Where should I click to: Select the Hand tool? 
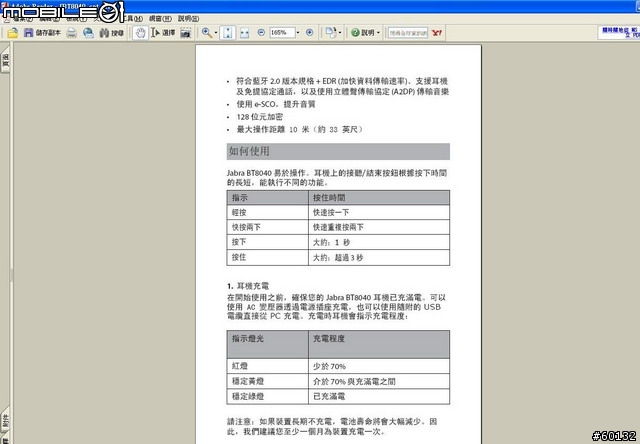point(140,33)
